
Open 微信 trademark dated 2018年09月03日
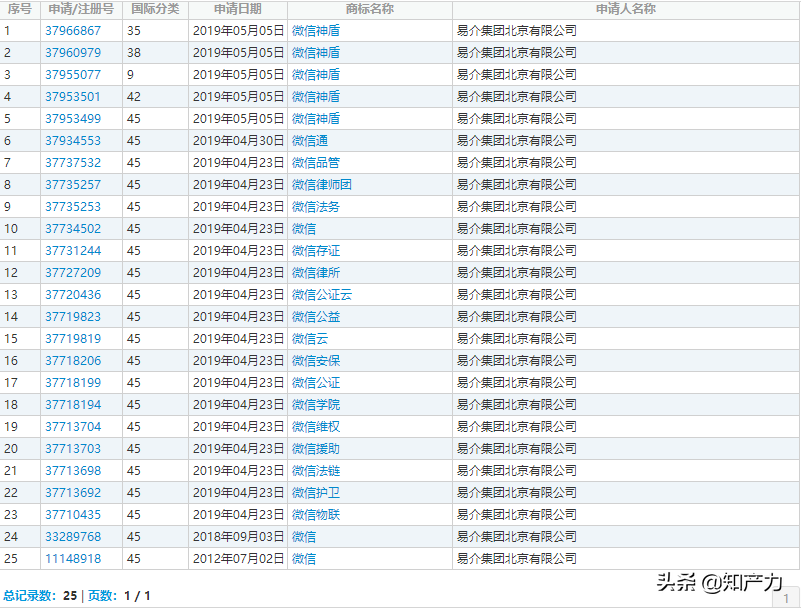(304, 536)
